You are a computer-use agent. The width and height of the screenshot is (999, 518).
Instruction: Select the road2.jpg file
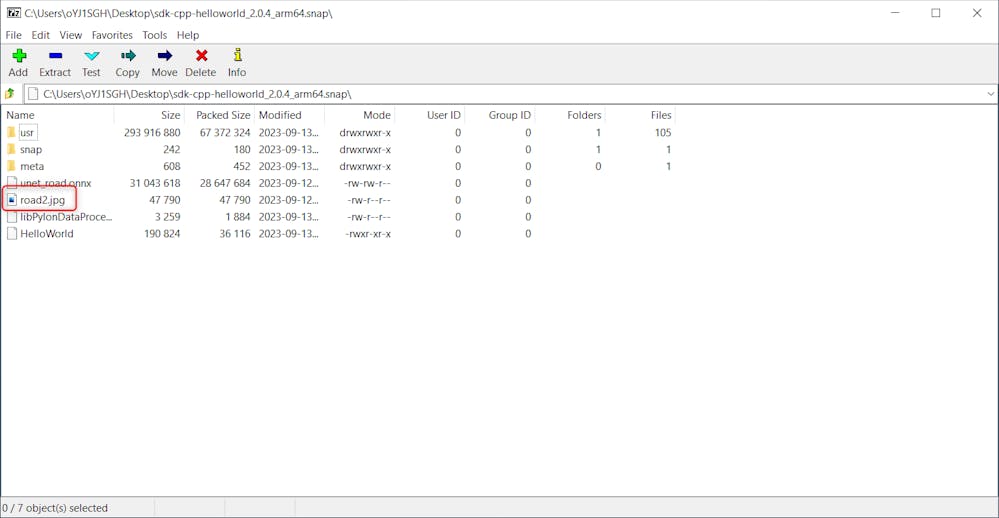[42, 200]
